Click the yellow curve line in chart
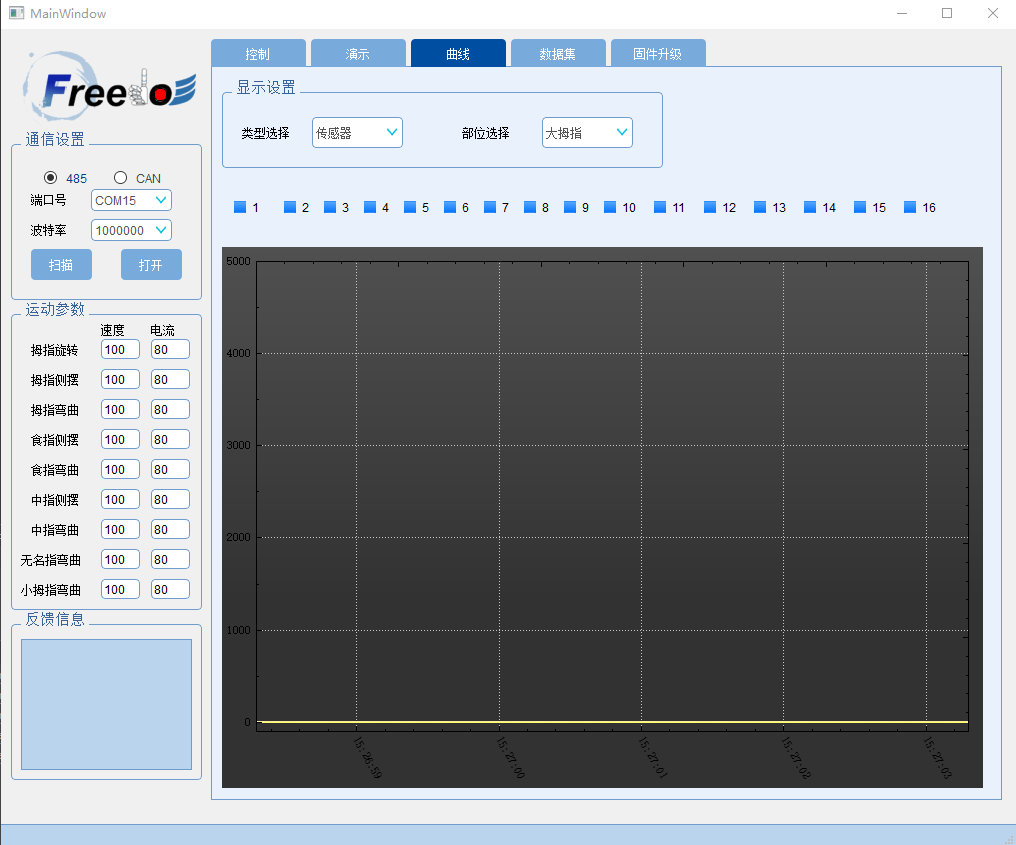Screen dimensions: 1016x845 [x=612, y=721]
